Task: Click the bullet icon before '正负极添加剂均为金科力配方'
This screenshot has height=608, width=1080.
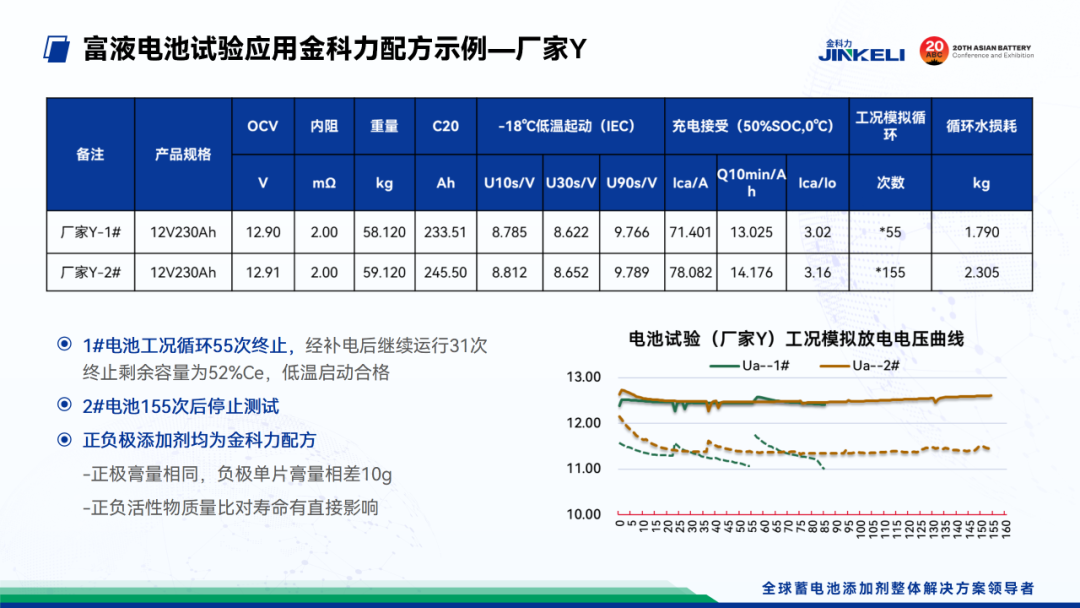Action: click(x=64, y=440)
